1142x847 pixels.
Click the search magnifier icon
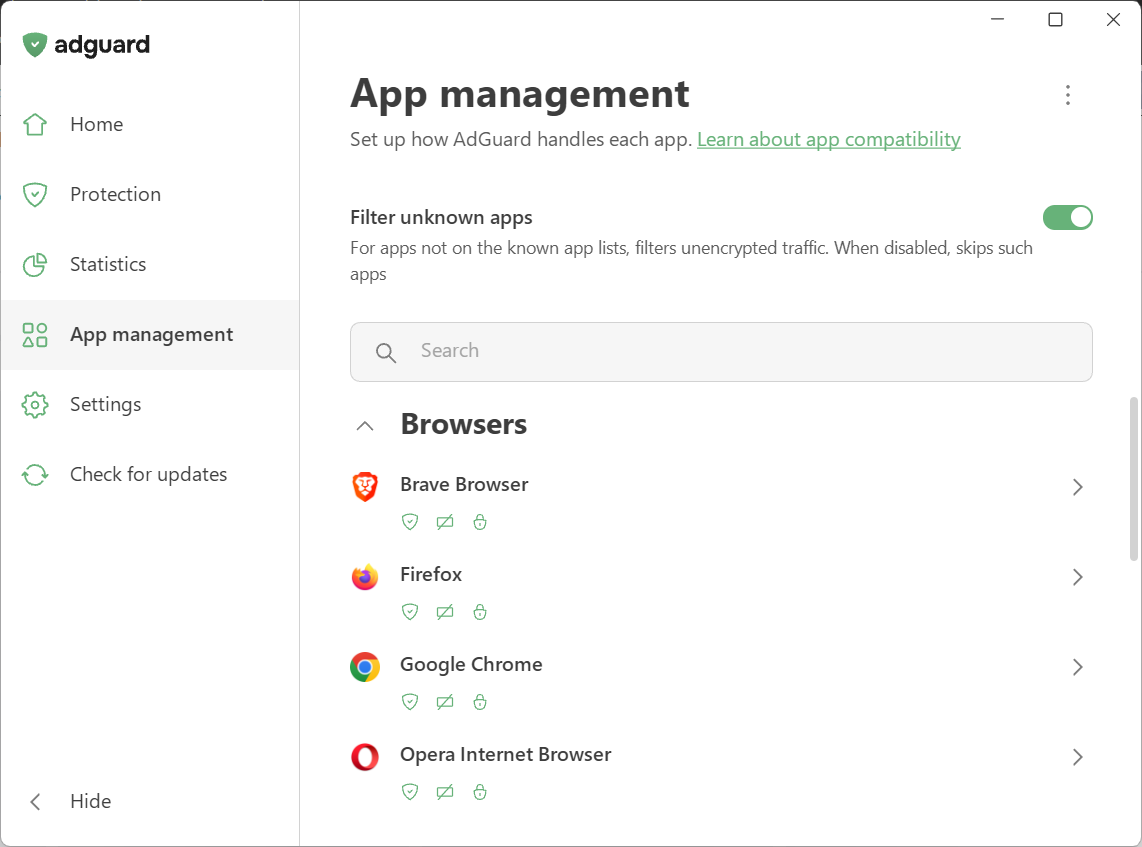point(386,353)
